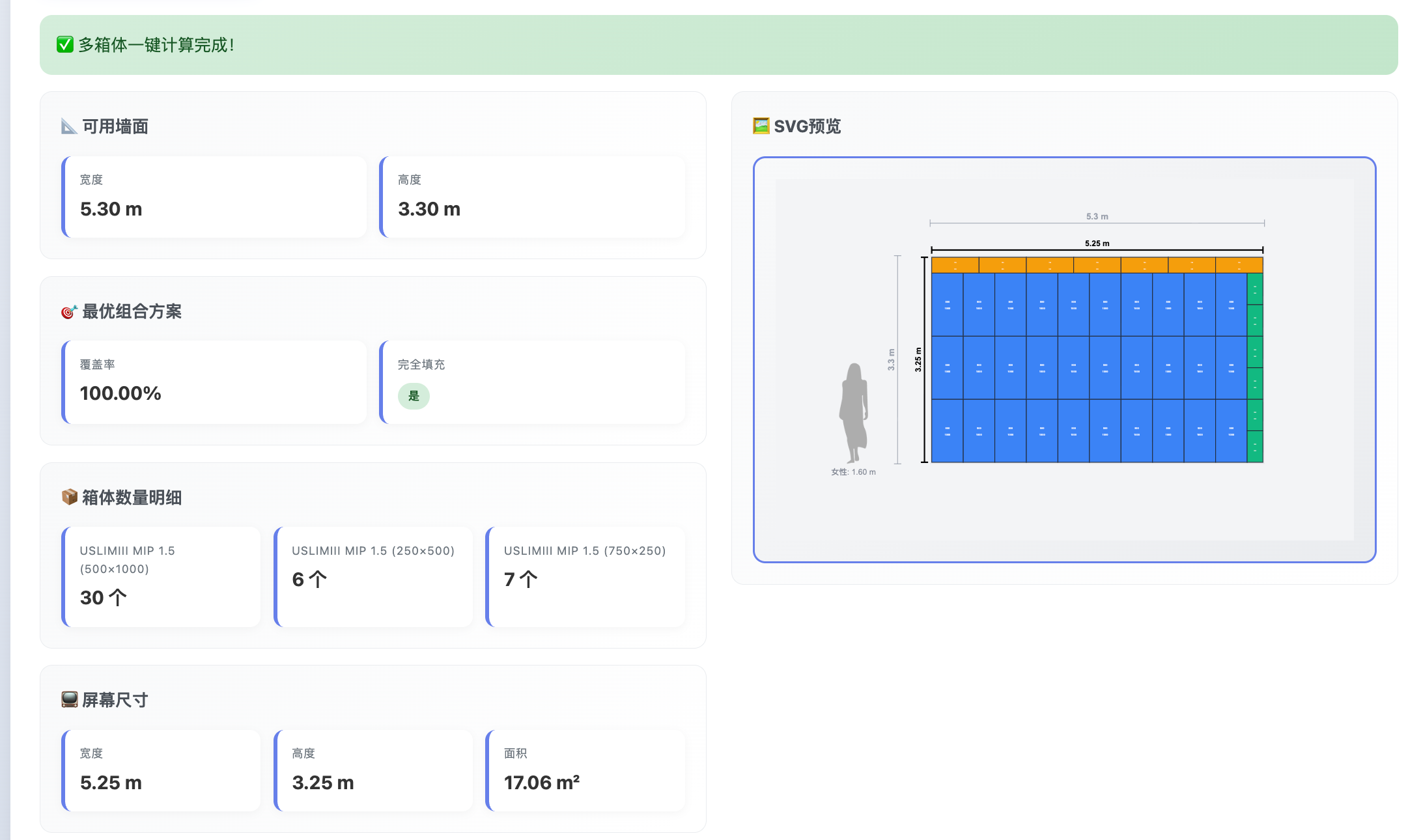Screen dimensions: 1408x840
Task: Select the 100.00% coverage rate card
Action: coord(215,382)
